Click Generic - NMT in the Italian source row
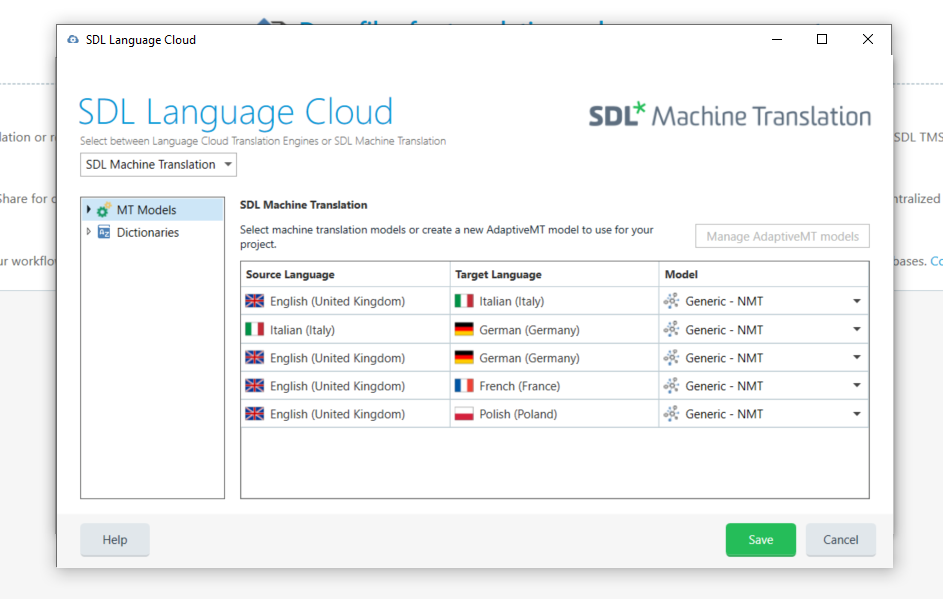This screenshot has height=599, width=943. point(724,330)
